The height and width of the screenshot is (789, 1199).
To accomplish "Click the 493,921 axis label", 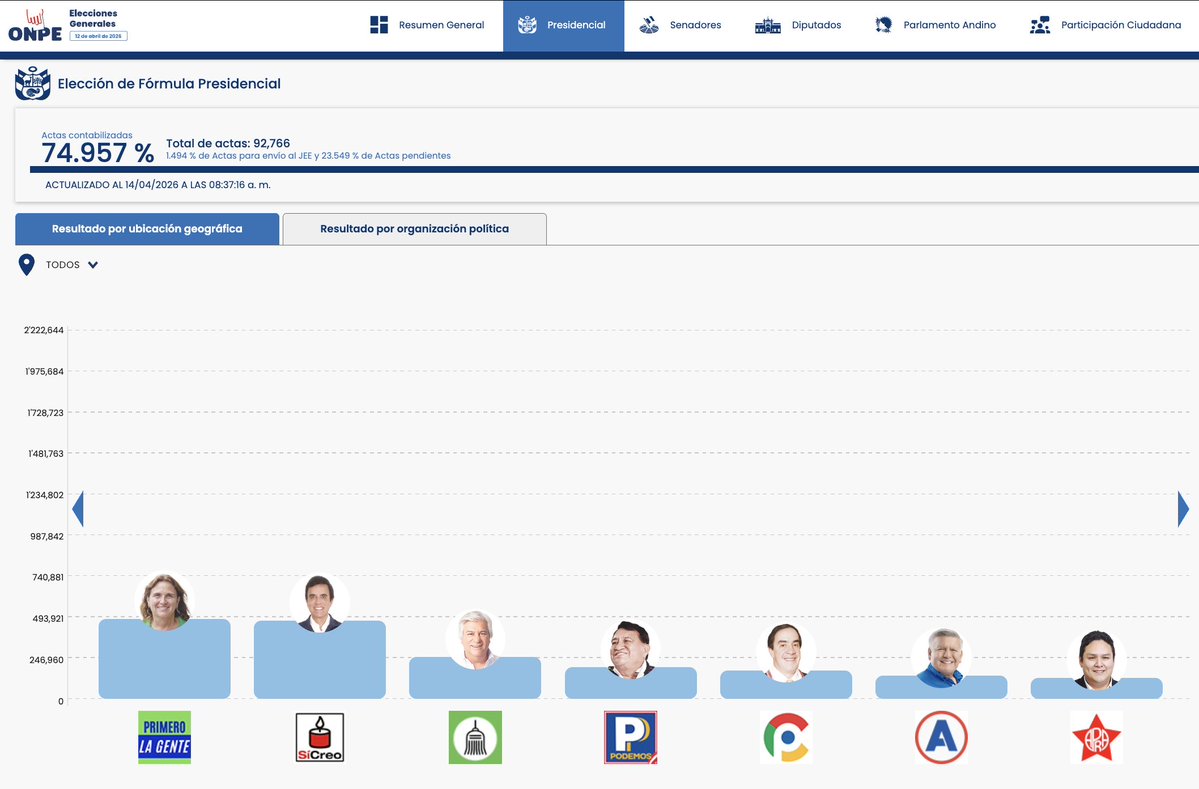I will click(47, 619).
